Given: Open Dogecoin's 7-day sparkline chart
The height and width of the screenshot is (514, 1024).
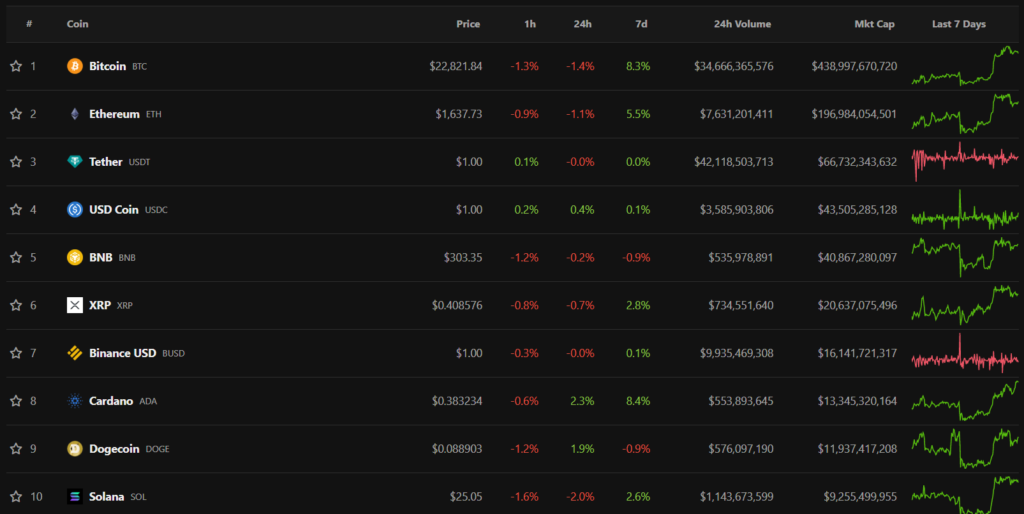Looking at the screenshot, I should (x=965, y=449).
